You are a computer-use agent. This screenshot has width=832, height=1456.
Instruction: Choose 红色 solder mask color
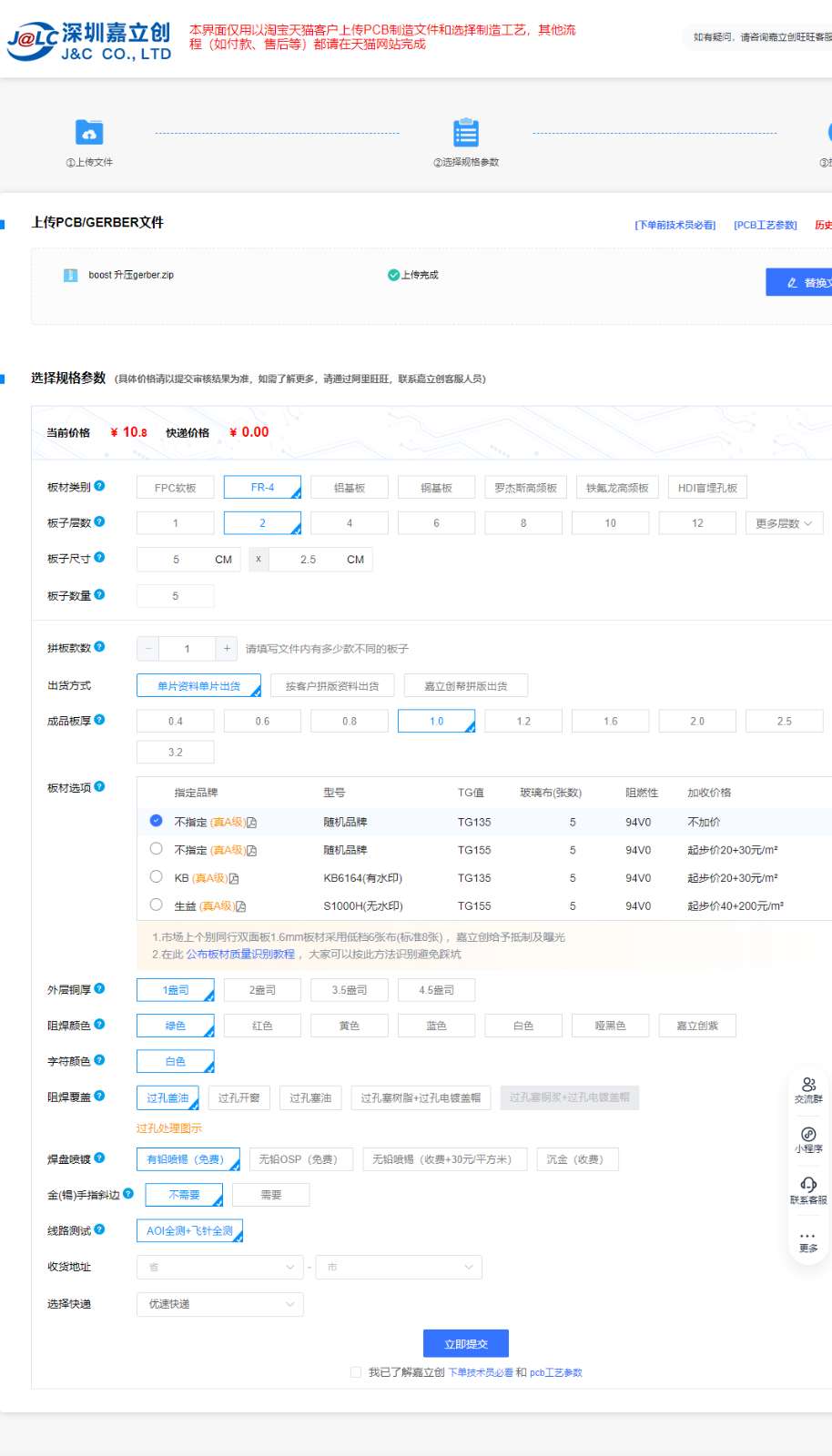[x=262, y=1026]
